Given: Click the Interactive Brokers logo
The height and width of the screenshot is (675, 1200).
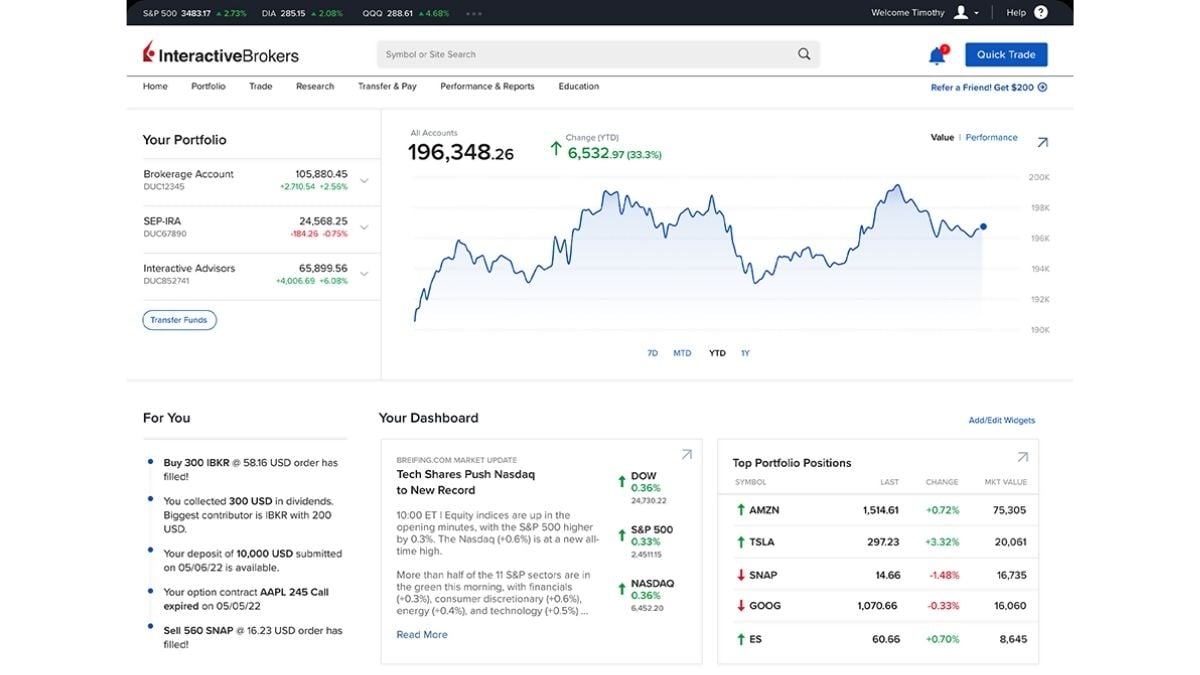Looking at the screenshot, I should click(x=222, y=54).
